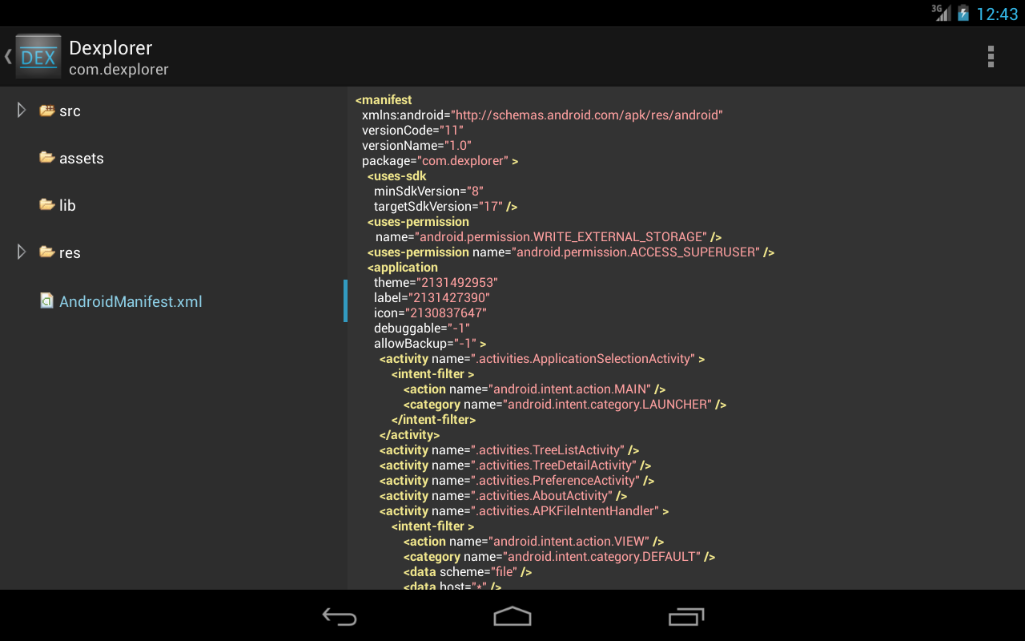This screenshot has width=1025, height=641.
Task: Click the AndroidManifest.xml file icon
Action: 47,301
